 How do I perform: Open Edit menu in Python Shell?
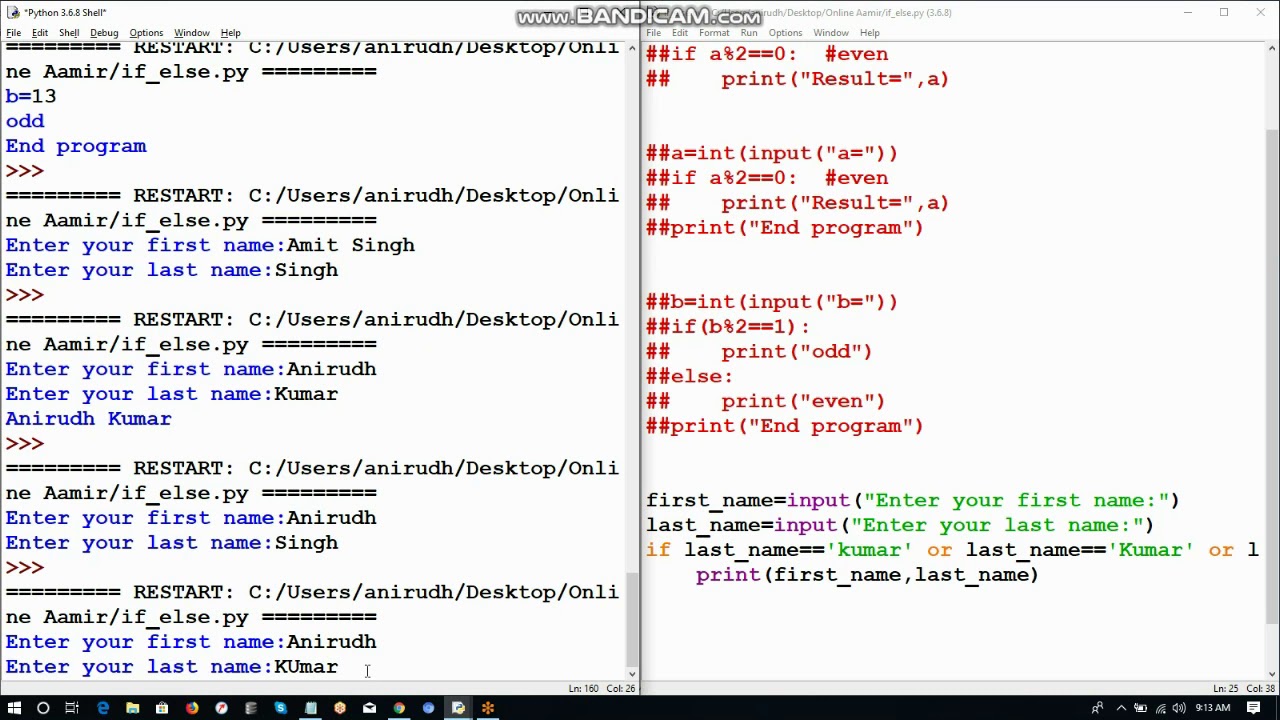(40, 33)
